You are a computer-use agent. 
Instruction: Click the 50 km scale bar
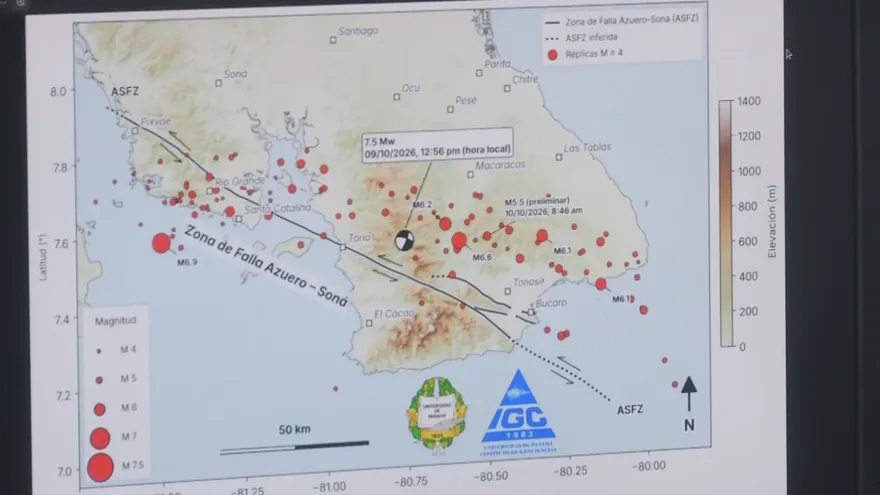click(295, 447)
